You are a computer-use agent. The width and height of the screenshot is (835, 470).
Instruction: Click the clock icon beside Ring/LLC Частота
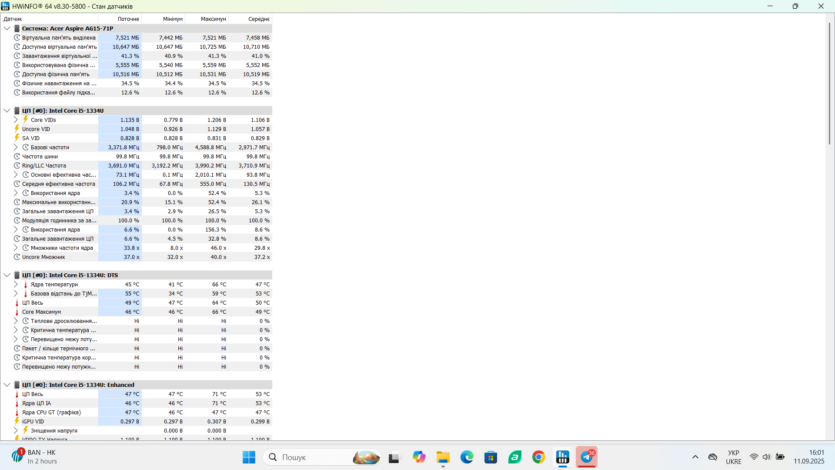pyautogui.click(x=17, y=166)
